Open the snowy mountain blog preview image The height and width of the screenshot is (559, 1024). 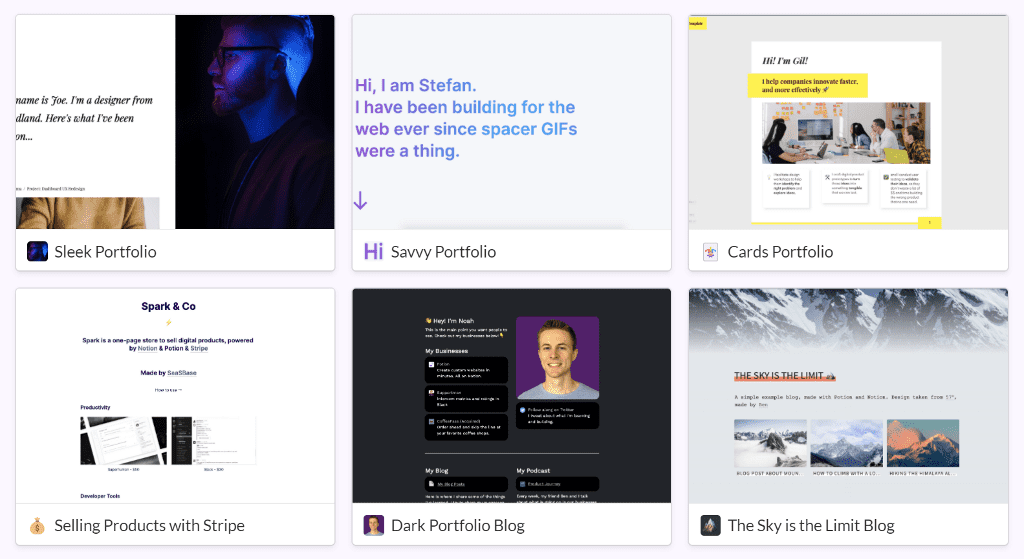pos(848,395)
